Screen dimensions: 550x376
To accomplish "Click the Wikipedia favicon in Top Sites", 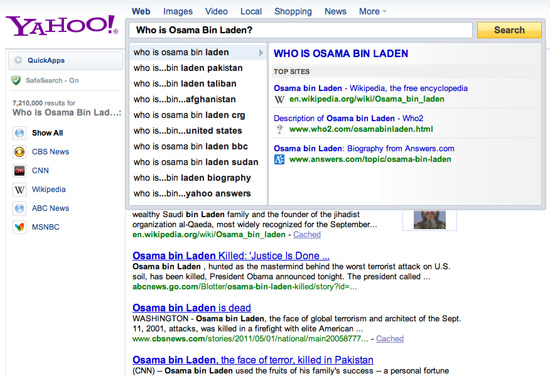I will coord(279,99).
